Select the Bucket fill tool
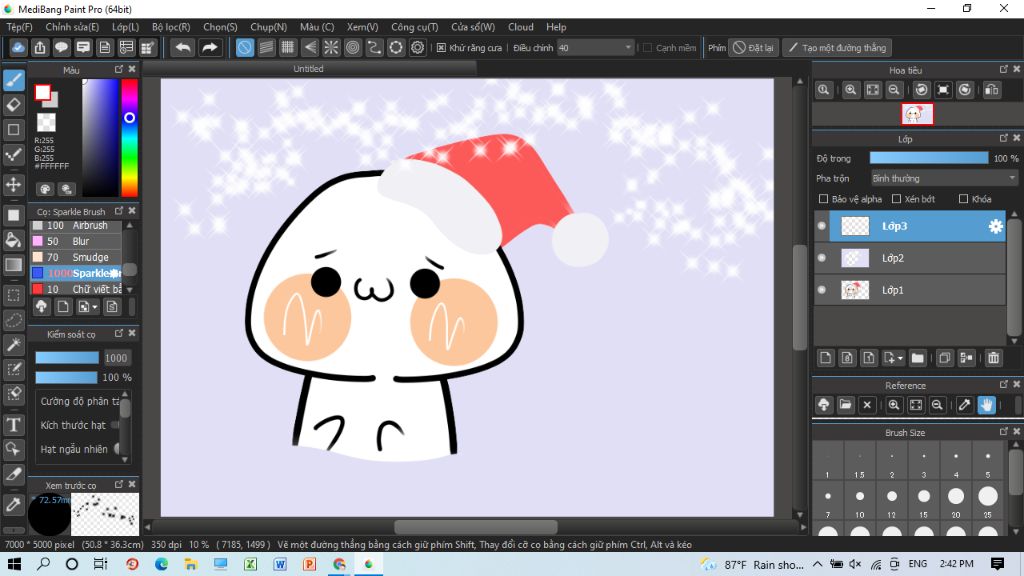The height and width of the screenshot is (576, 1024). [x=14, y=240]
